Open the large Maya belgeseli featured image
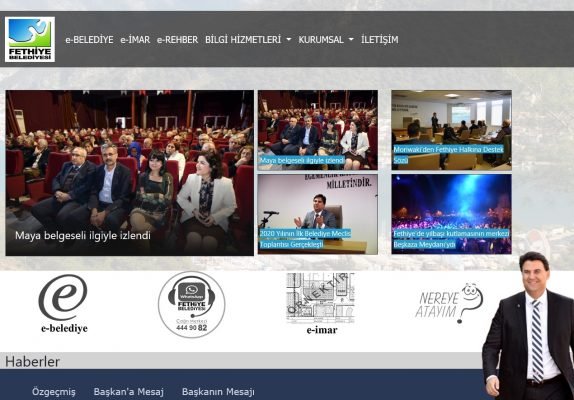 pos(130,173)
